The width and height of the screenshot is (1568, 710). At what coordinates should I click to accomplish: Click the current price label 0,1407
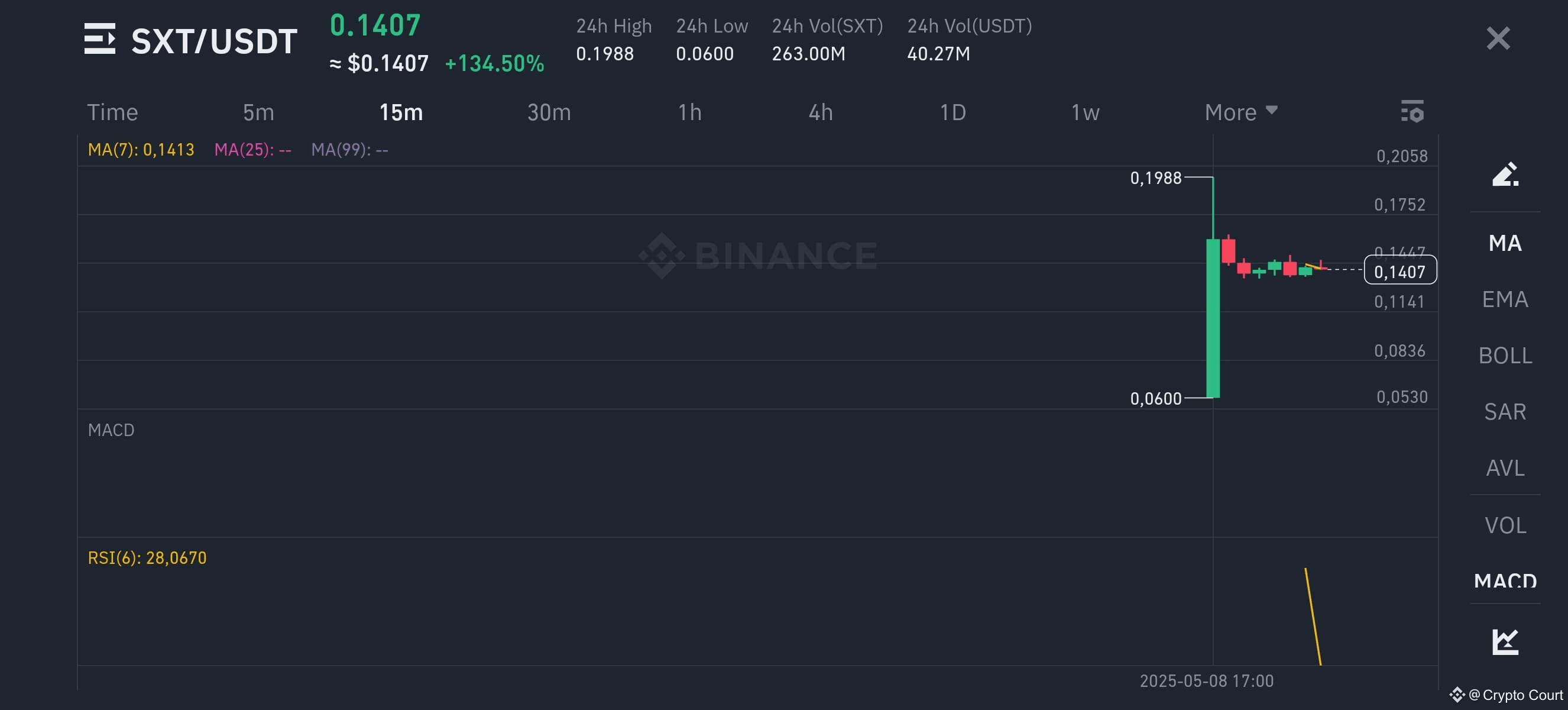(x=1400, y=271)
